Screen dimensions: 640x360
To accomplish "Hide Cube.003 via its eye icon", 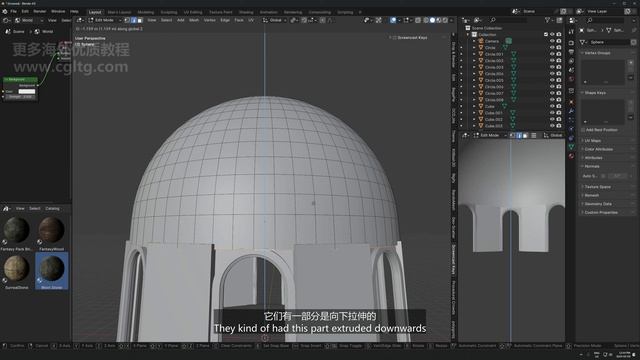I will click(552, 126).
